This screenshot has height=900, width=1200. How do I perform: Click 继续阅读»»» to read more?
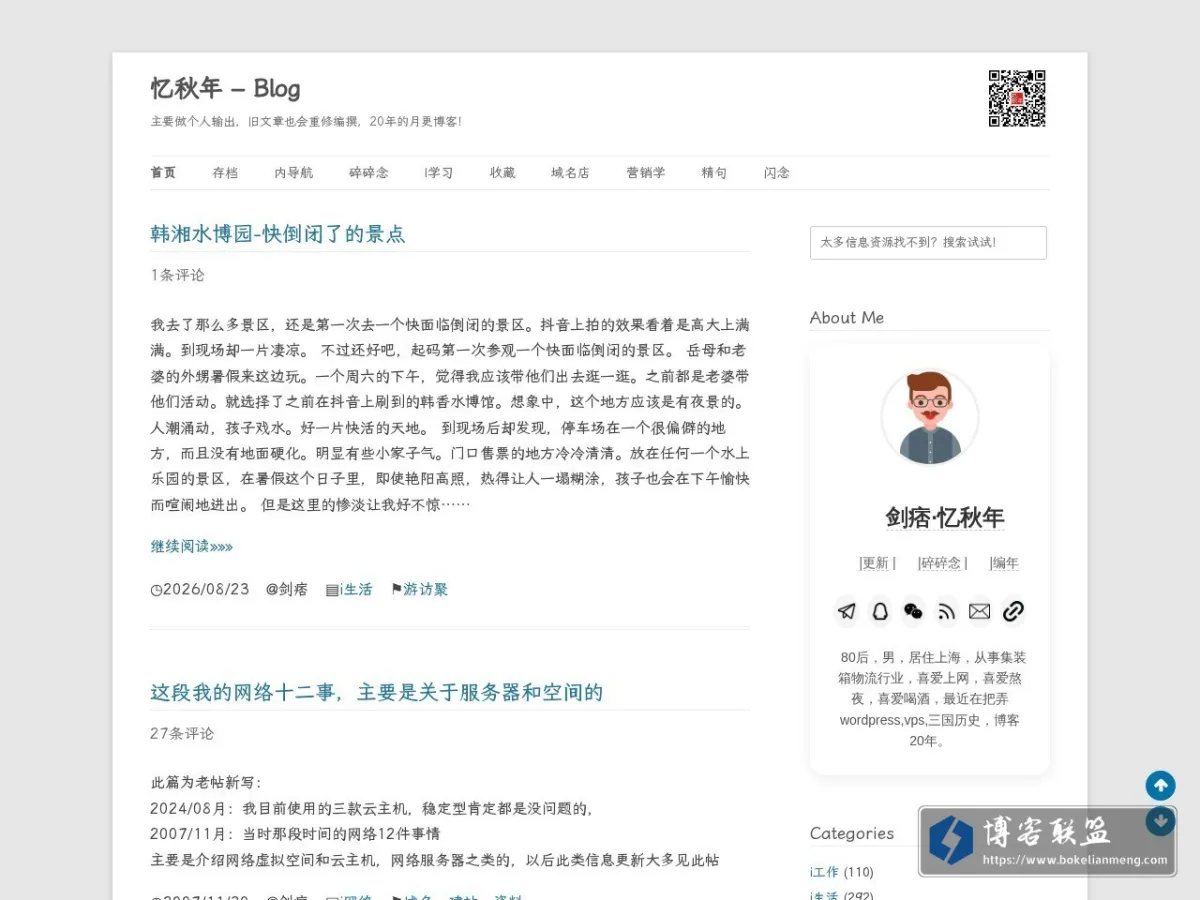pos(192,546)
